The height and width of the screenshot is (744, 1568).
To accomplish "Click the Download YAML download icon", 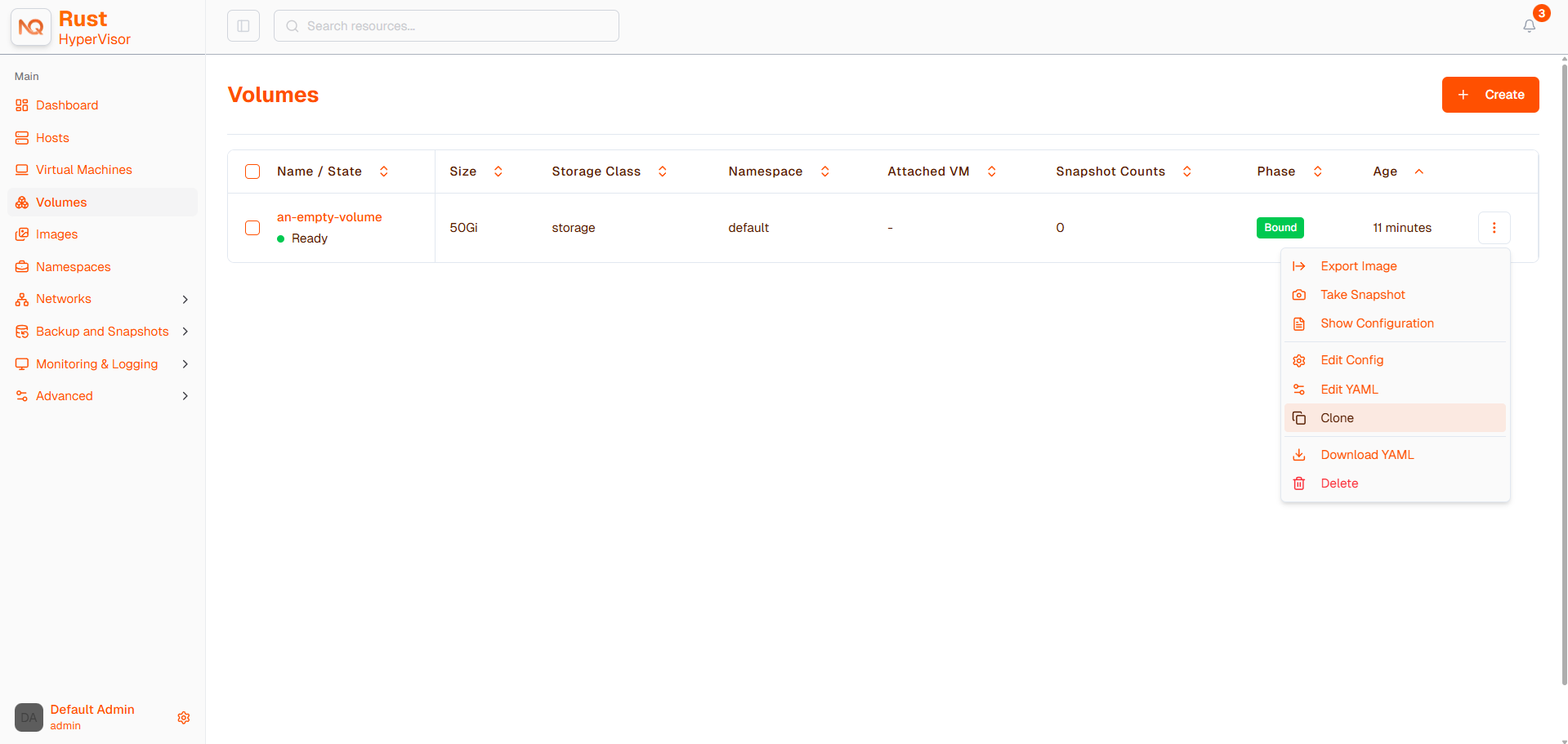I will tap(1299, 455).
